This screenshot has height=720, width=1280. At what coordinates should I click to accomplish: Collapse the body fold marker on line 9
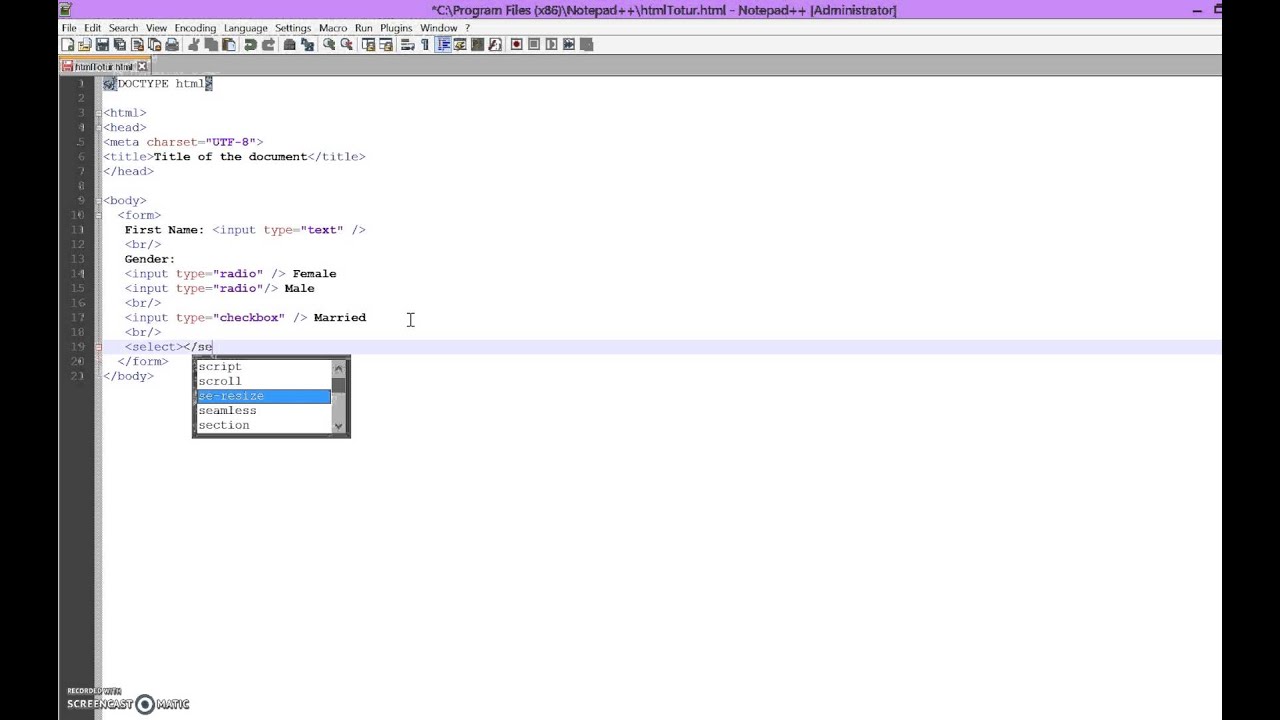(x=99, y=201)
